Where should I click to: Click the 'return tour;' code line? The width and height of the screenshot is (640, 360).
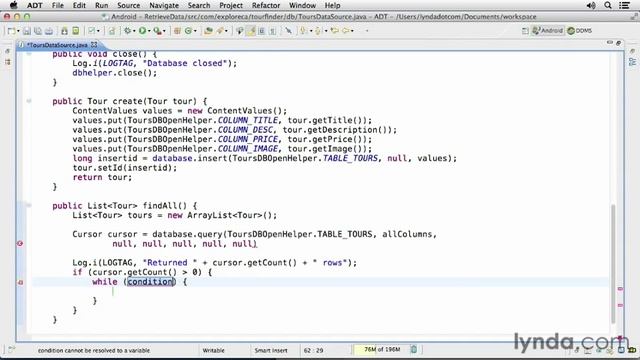pos(102,177)
